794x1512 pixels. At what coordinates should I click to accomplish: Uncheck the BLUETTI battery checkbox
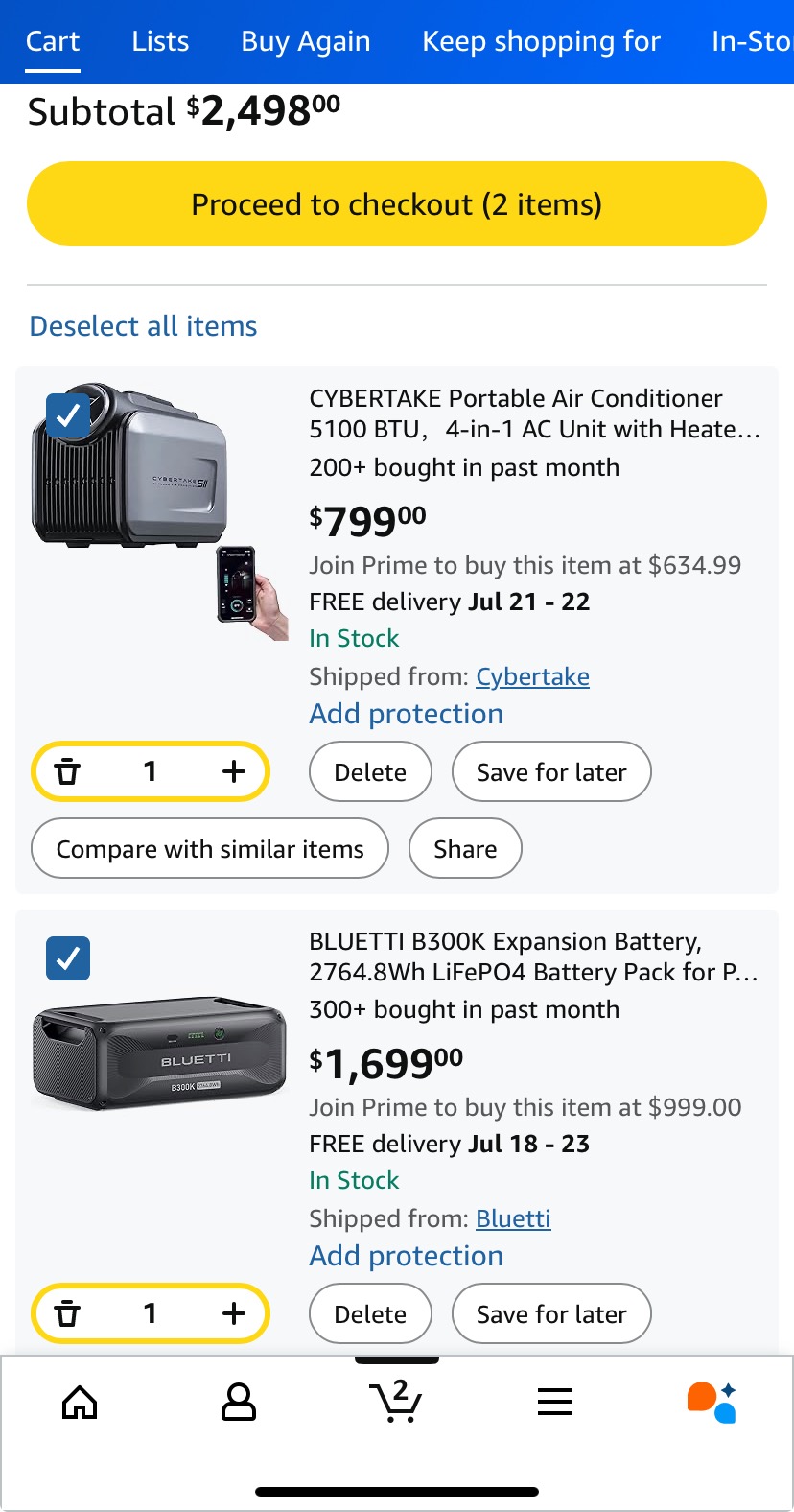(x=68, y=957)
